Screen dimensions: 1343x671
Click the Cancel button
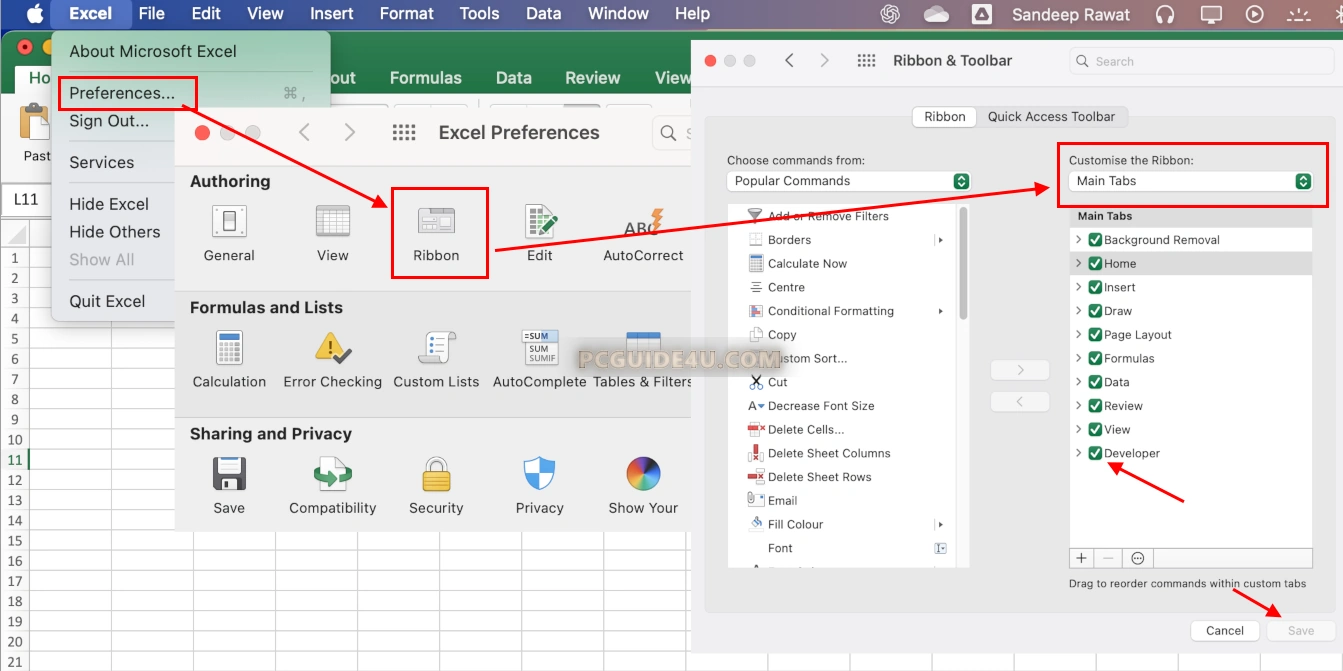pyautogui.click(x=1224, y=630)
